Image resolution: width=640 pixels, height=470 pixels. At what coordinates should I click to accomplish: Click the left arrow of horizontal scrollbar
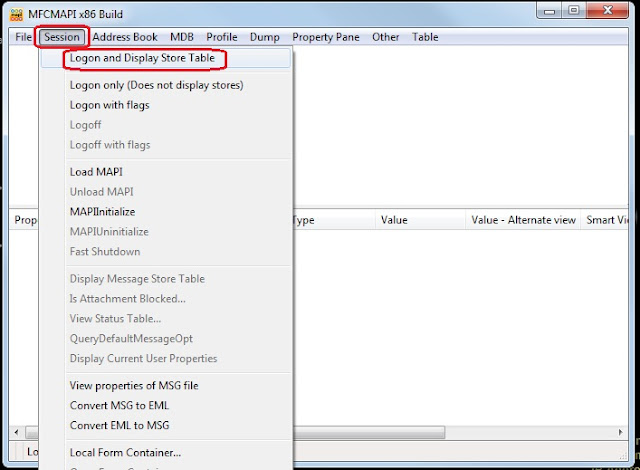pyautogui.click(x=16, y=432)
